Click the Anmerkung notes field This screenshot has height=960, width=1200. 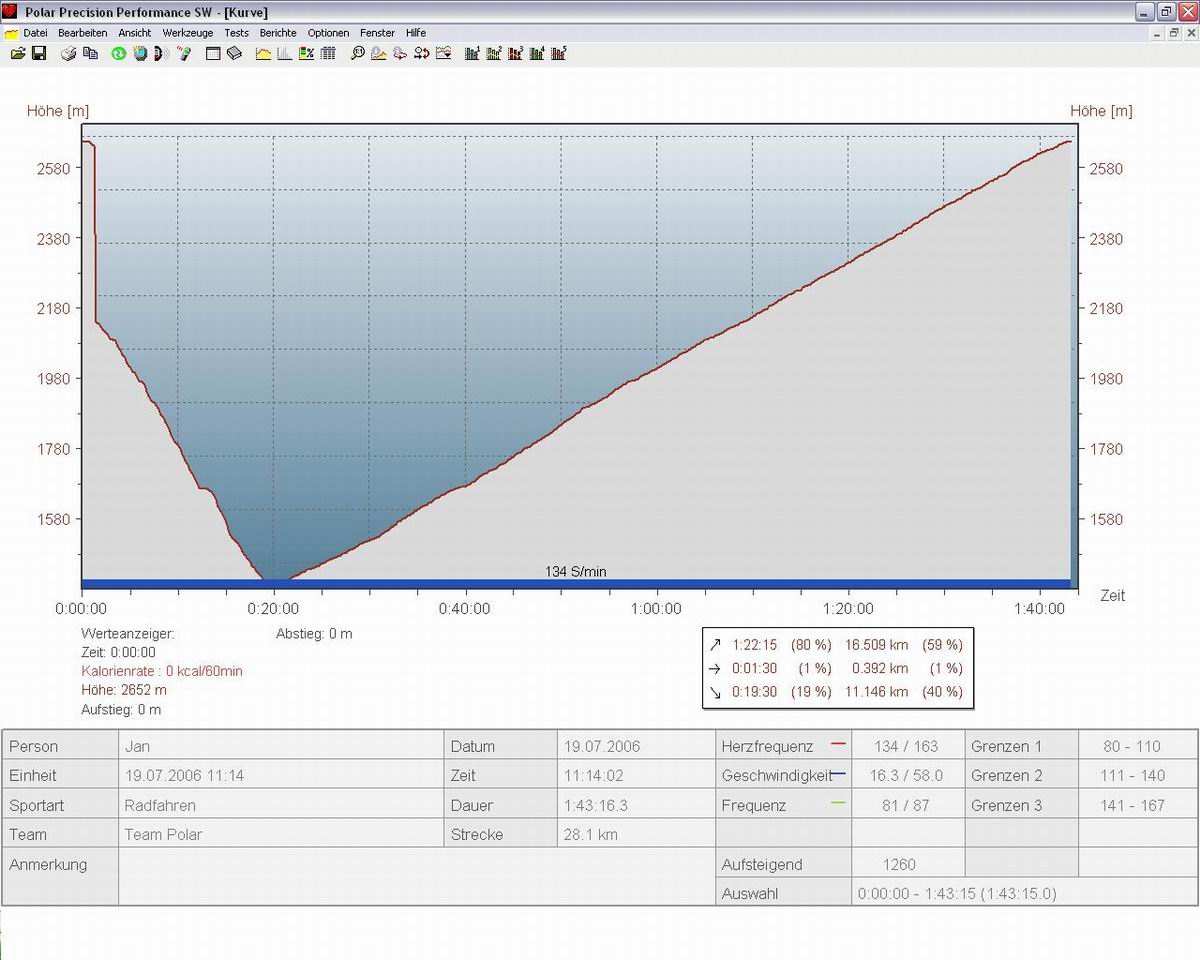coord(416,877)
